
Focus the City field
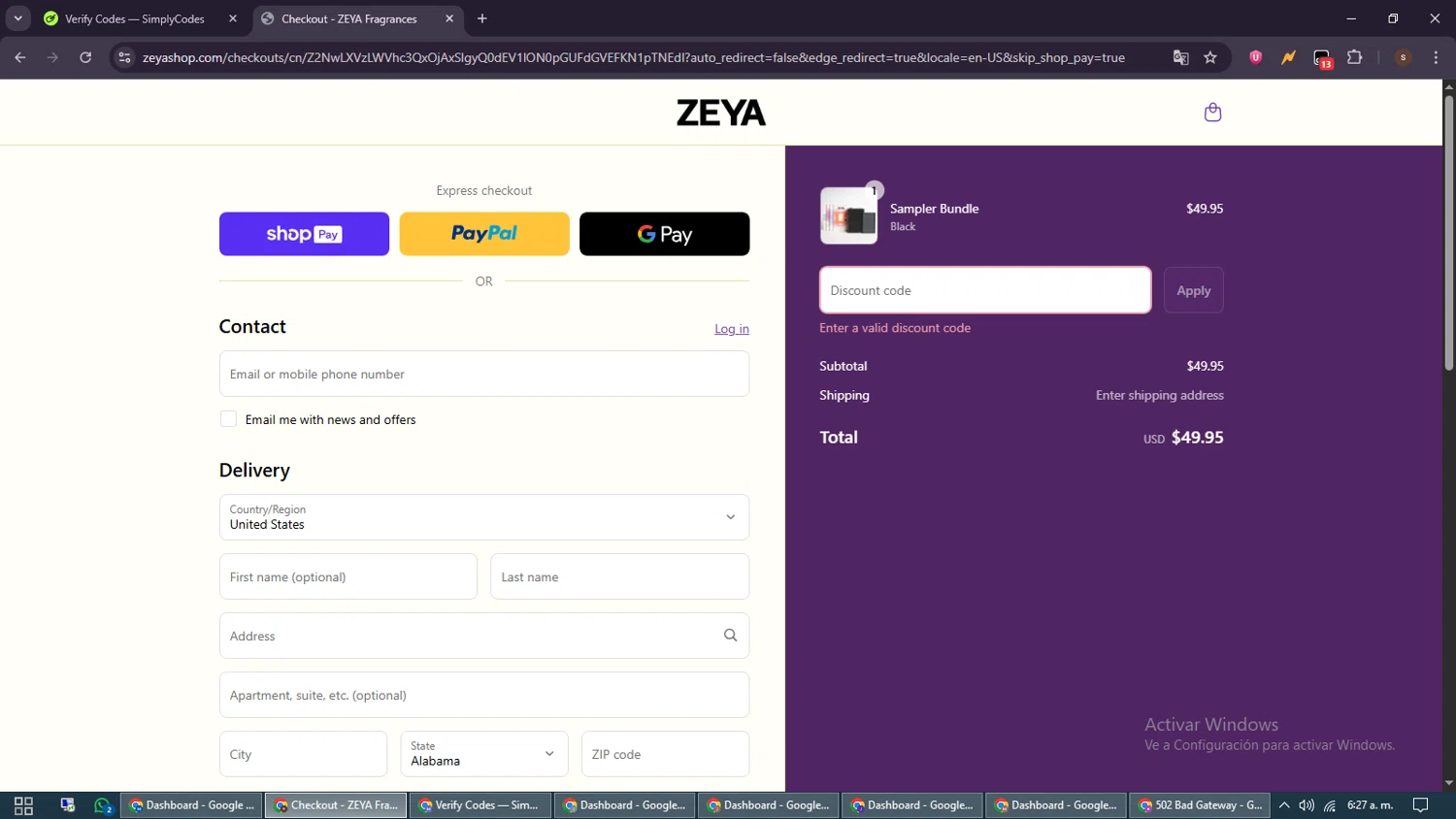pos(303,754)
